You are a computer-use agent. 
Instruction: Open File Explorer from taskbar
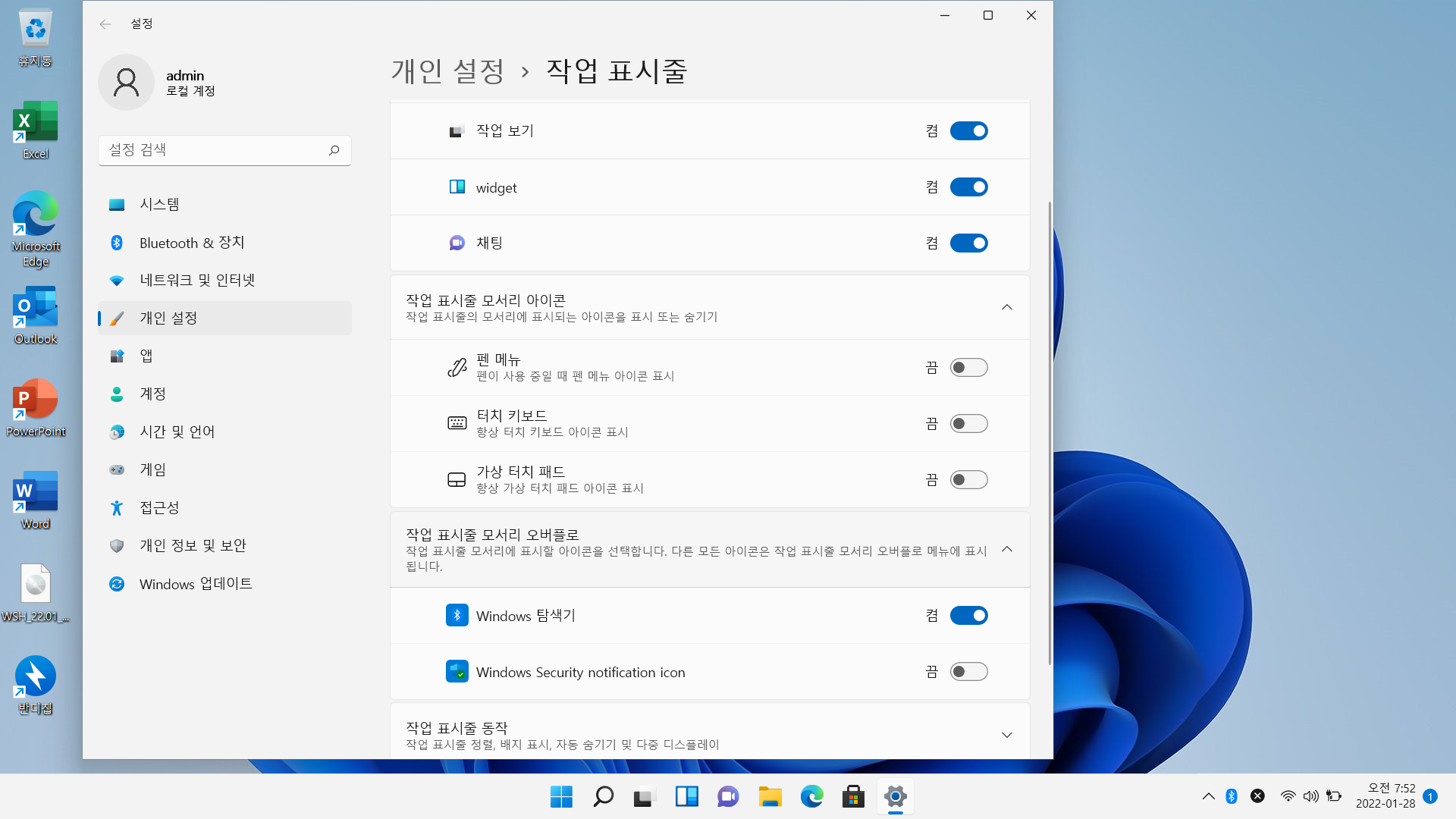(x=770, y=797)
